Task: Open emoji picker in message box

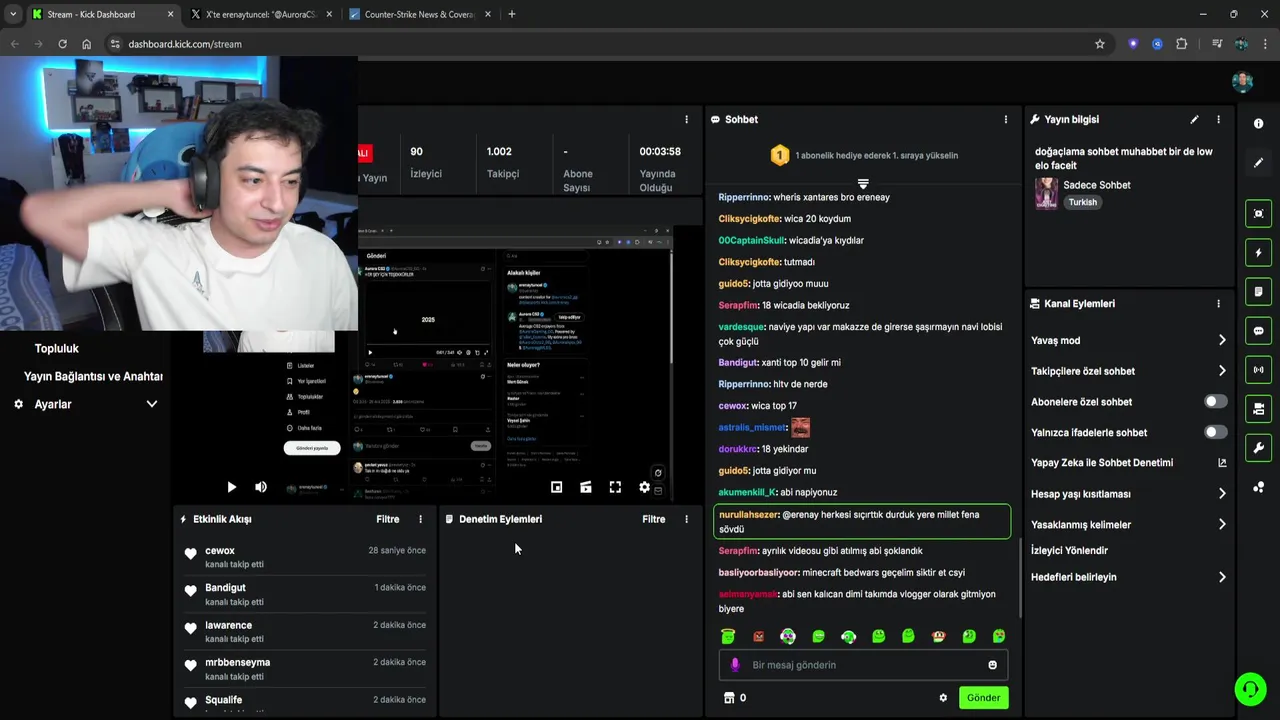Action: [992, 665]
